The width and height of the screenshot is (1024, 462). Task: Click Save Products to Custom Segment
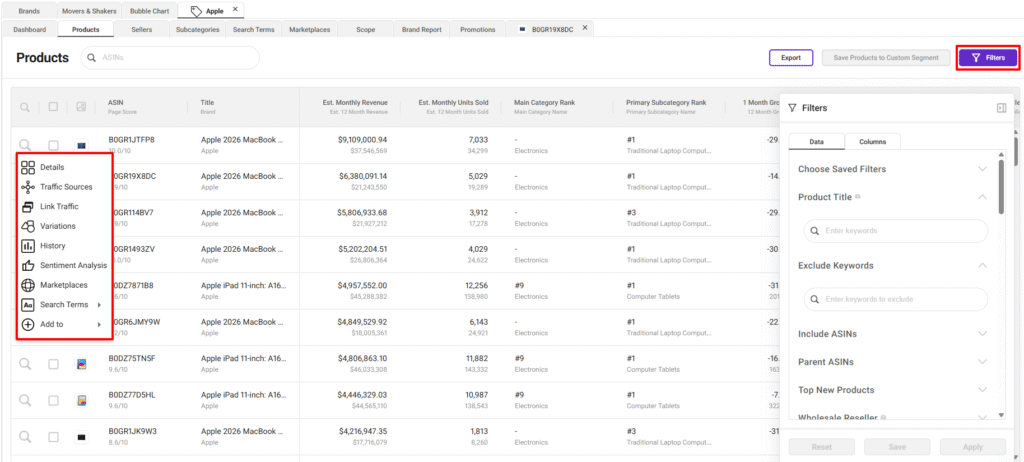886,58
